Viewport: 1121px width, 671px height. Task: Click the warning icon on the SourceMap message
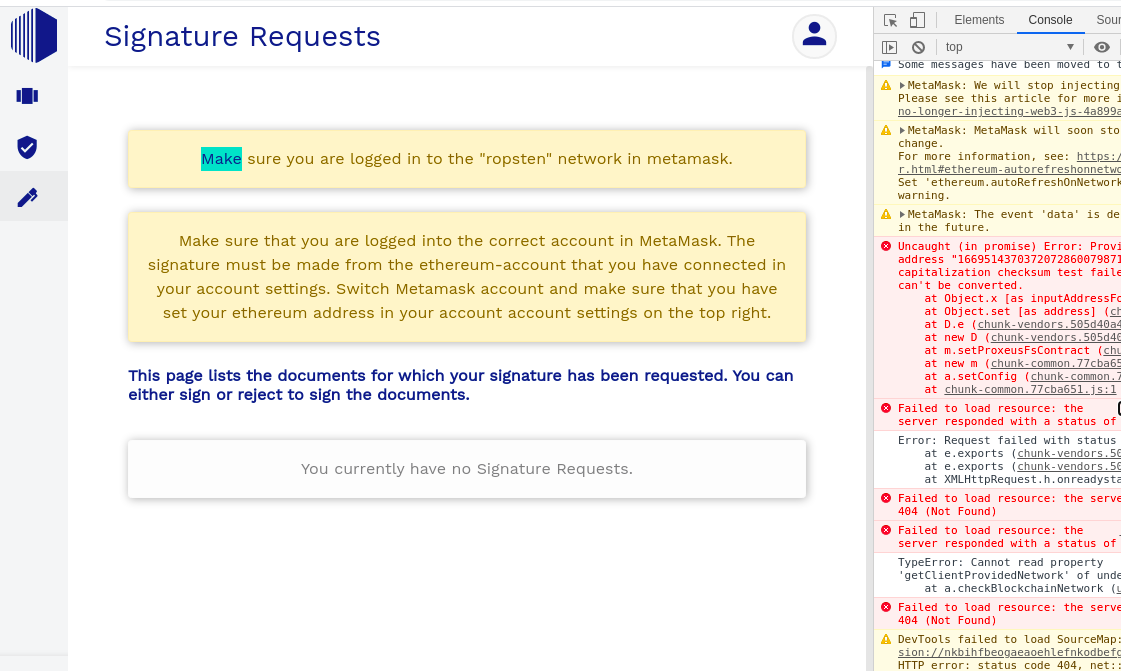pyautogui.click(x=886, y=640)
